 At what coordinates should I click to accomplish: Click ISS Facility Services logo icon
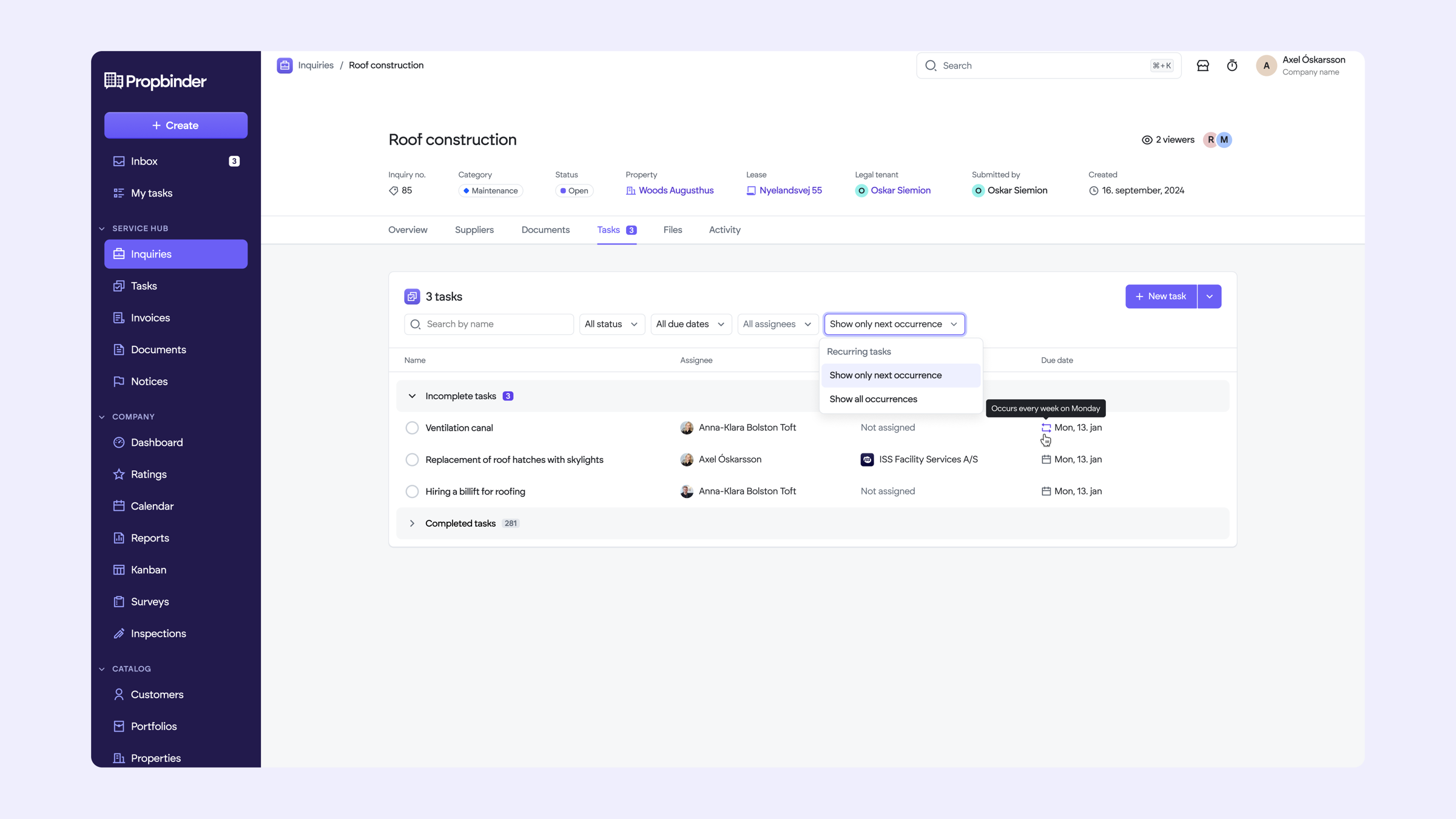pyautogui.click(x=867, y=460)
